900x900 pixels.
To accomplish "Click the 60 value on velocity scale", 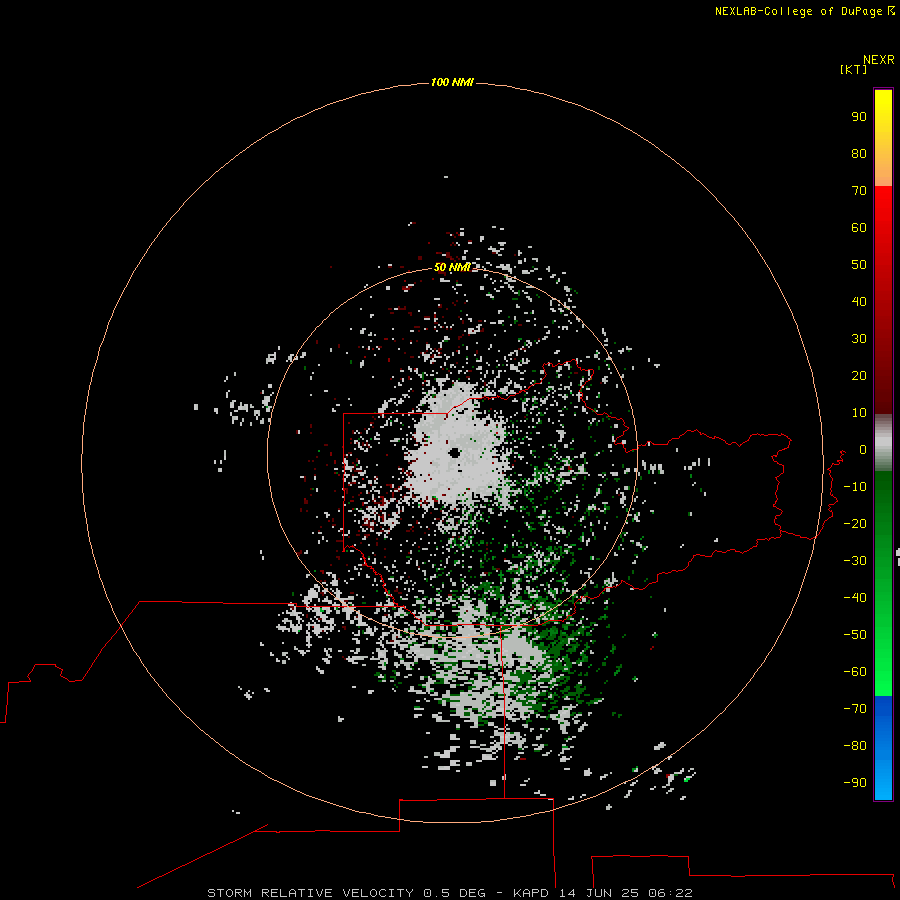I will coord(859,228).
